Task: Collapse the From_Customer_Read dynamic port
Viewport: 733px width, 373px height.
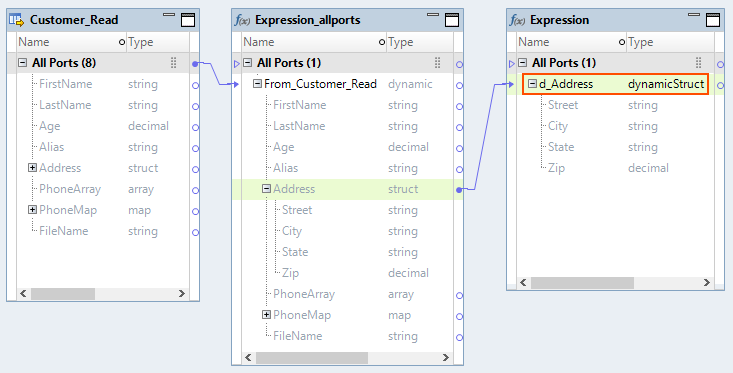Action: (x=257, y=84)
